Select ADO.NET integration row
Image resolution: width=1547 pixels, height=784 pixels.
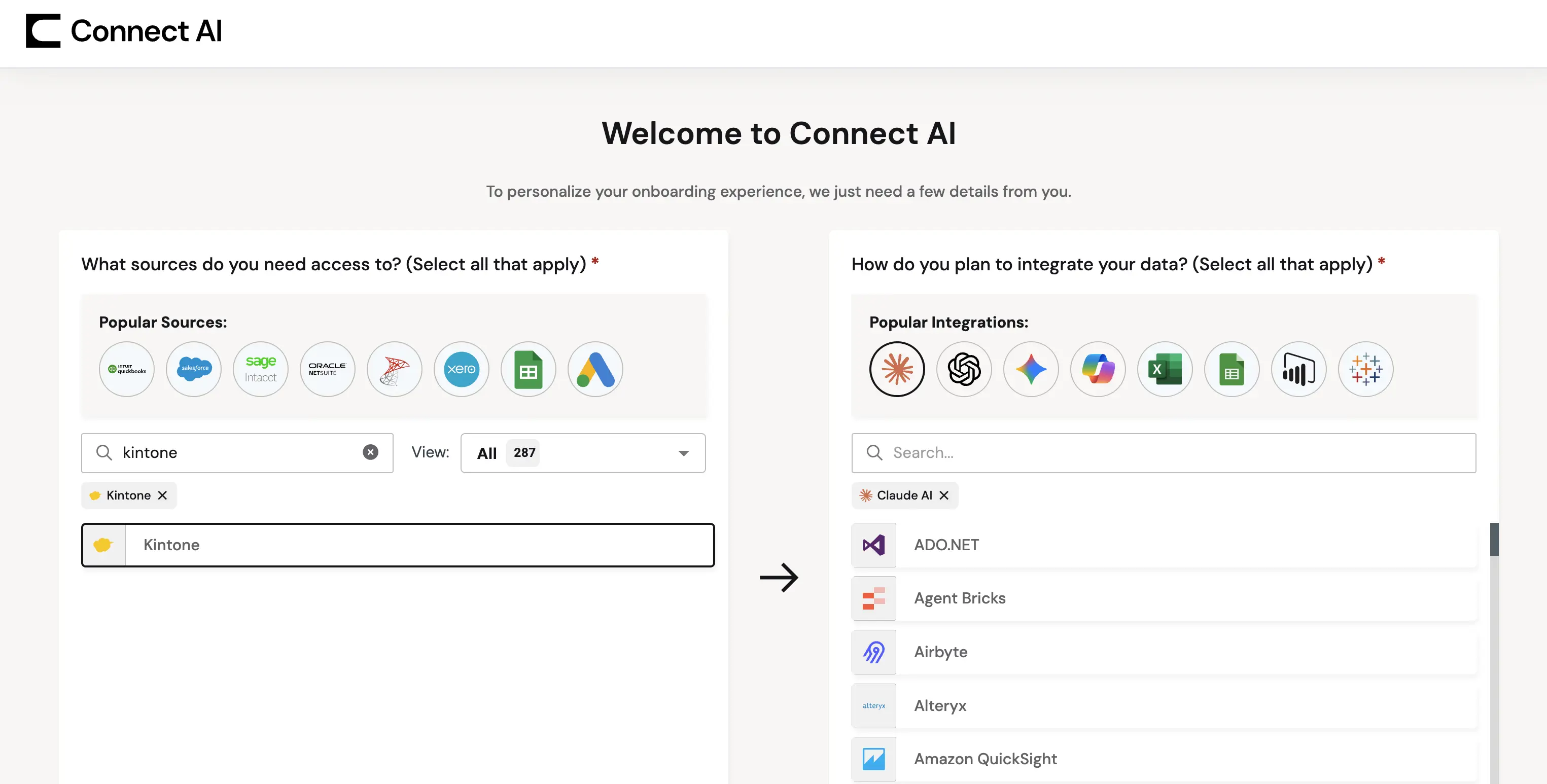pyautogui.click(x=1164, y=545)
